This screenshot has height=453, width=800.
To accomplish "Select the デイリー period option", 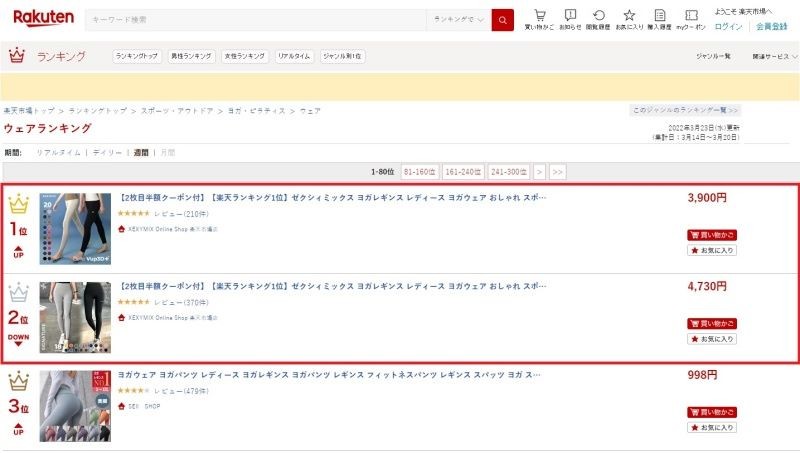I will coord(108,153).
